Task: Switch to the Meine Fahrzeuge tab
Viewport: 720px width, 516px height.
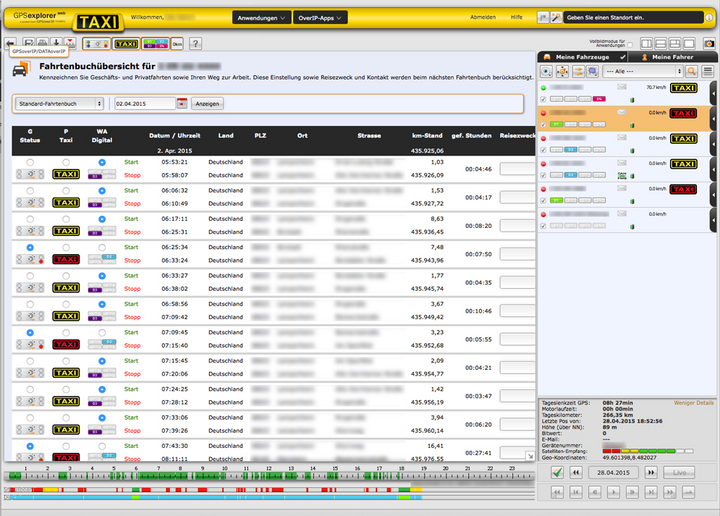Action: 582,57
